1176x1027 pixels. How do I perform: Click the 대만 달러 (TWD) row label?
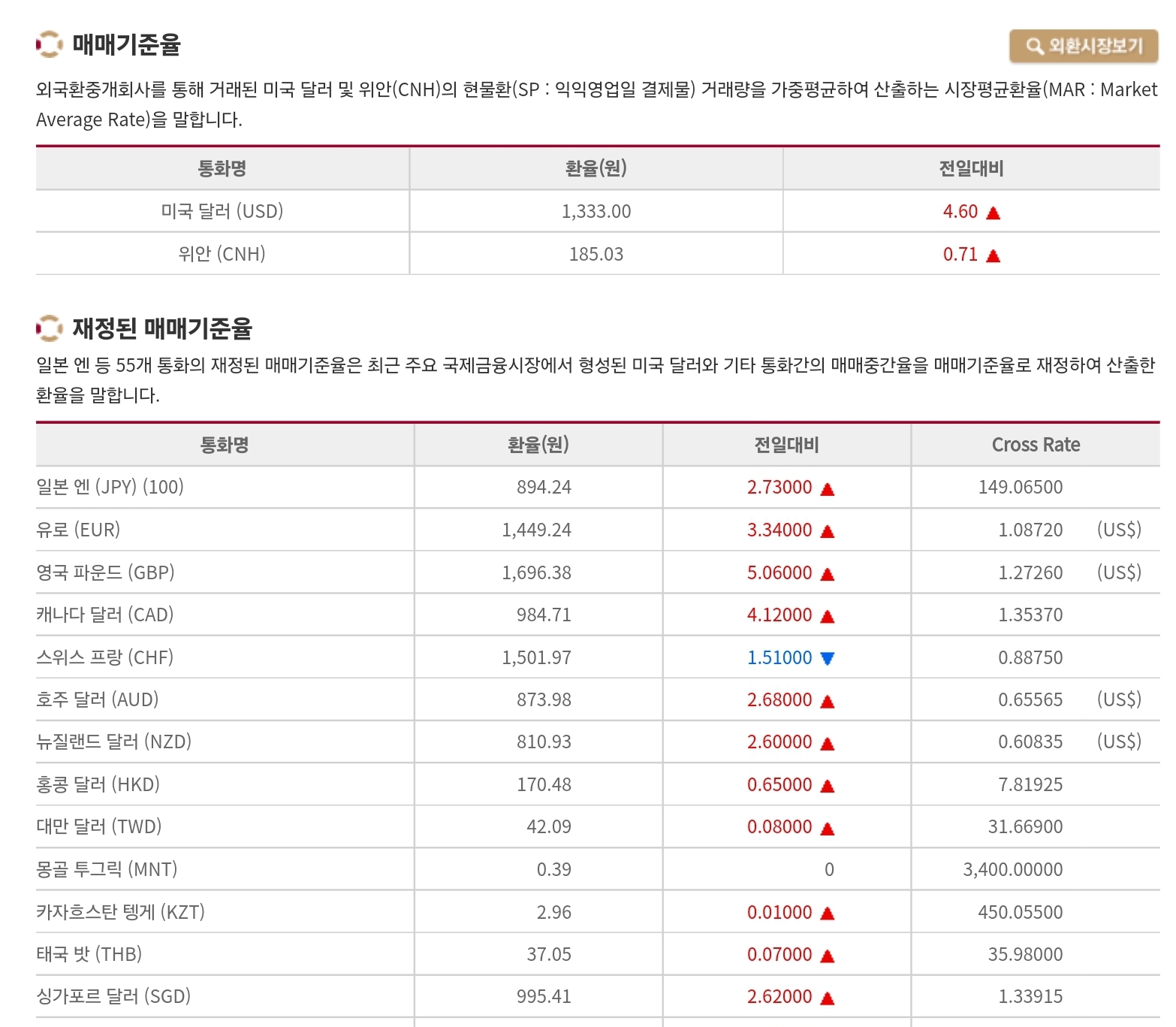tap(99, 826)
